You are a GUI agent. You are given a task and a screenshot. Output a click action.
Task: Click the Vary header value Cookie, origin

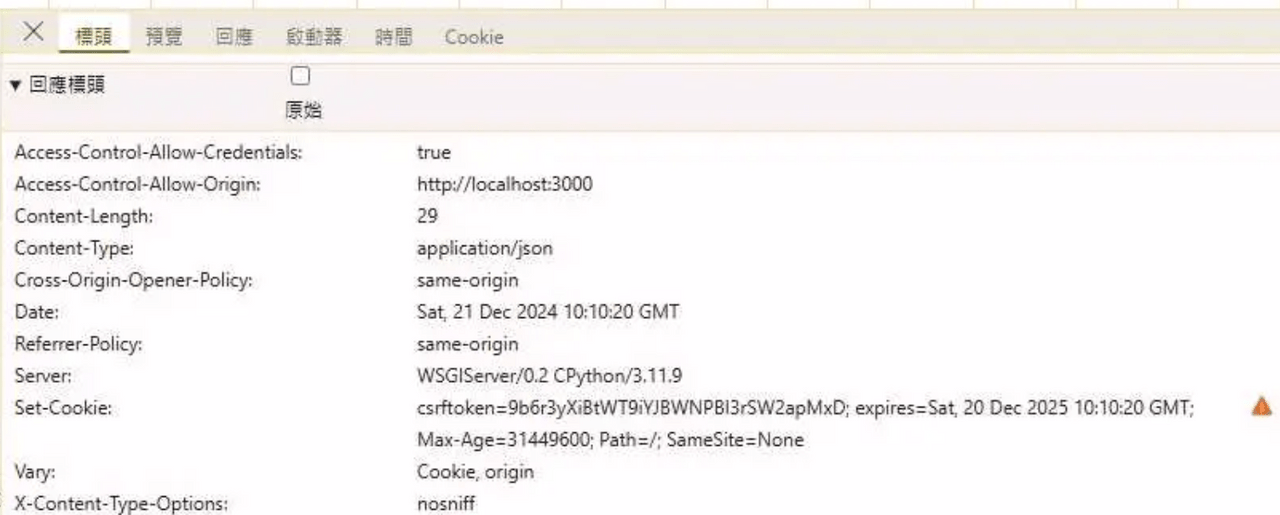(x=475, y=472)
